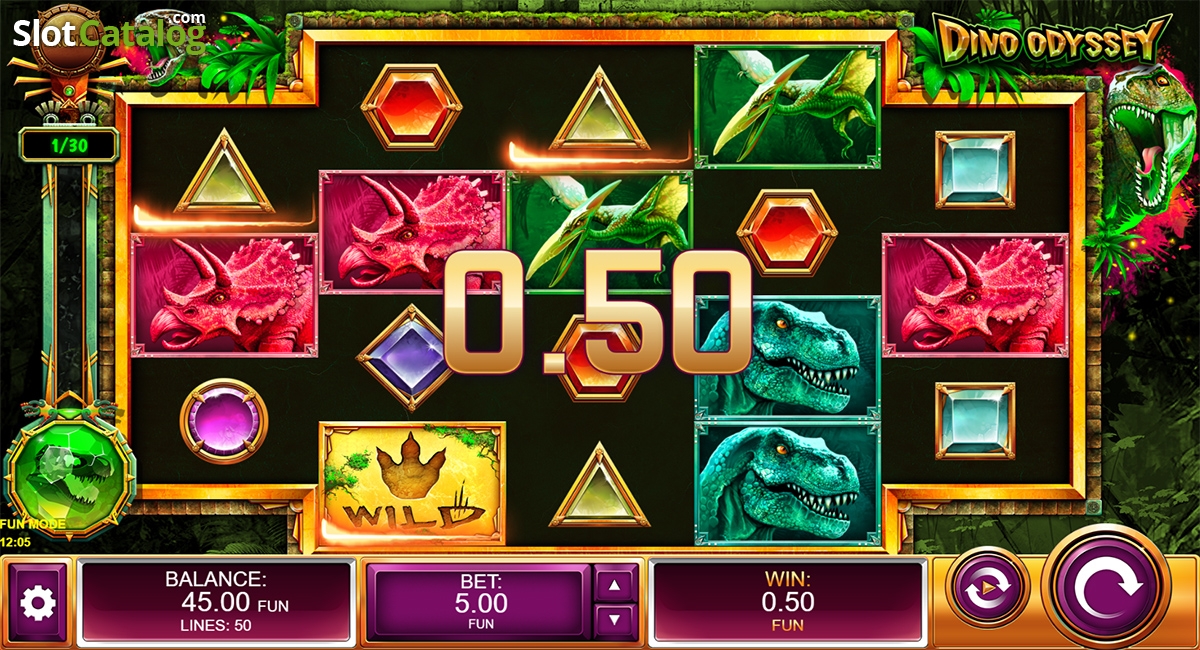Click the top pterodactyl symbol in fourth column
This screenshot has width=1200, height=650.
coord(787,105)
